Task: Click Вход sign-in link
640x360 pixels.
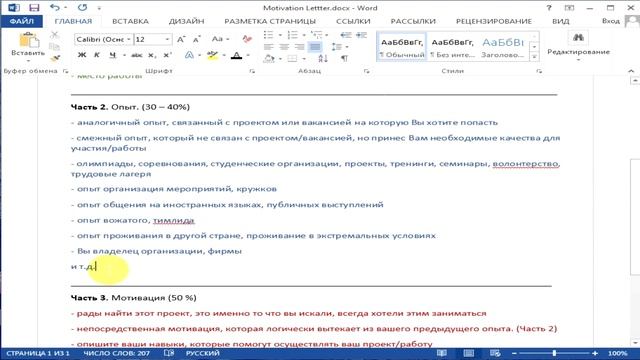Action: tap(611, 21)
